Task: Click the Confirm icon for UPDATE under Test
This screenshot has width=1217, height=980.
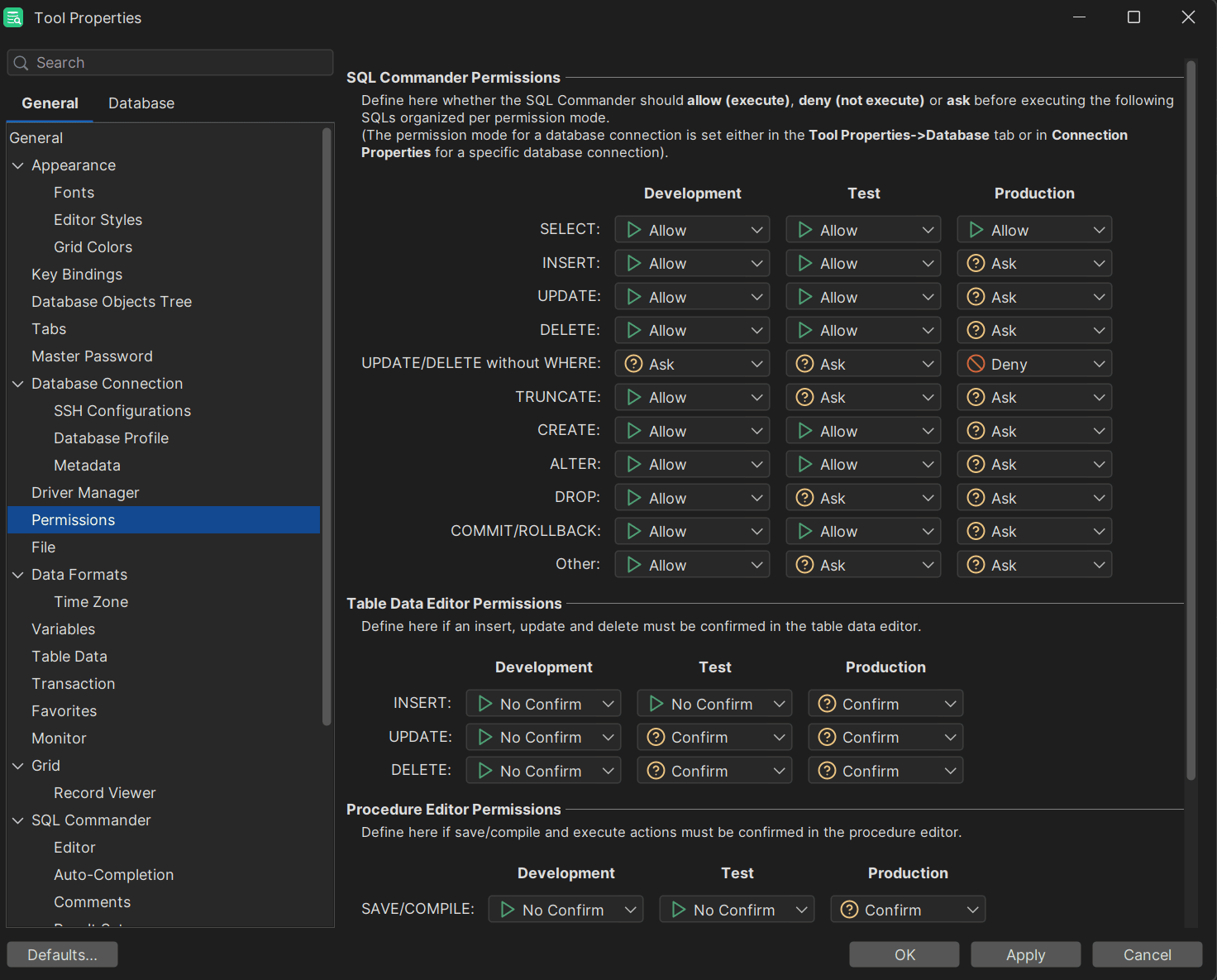Action: (x=656, y=737)
